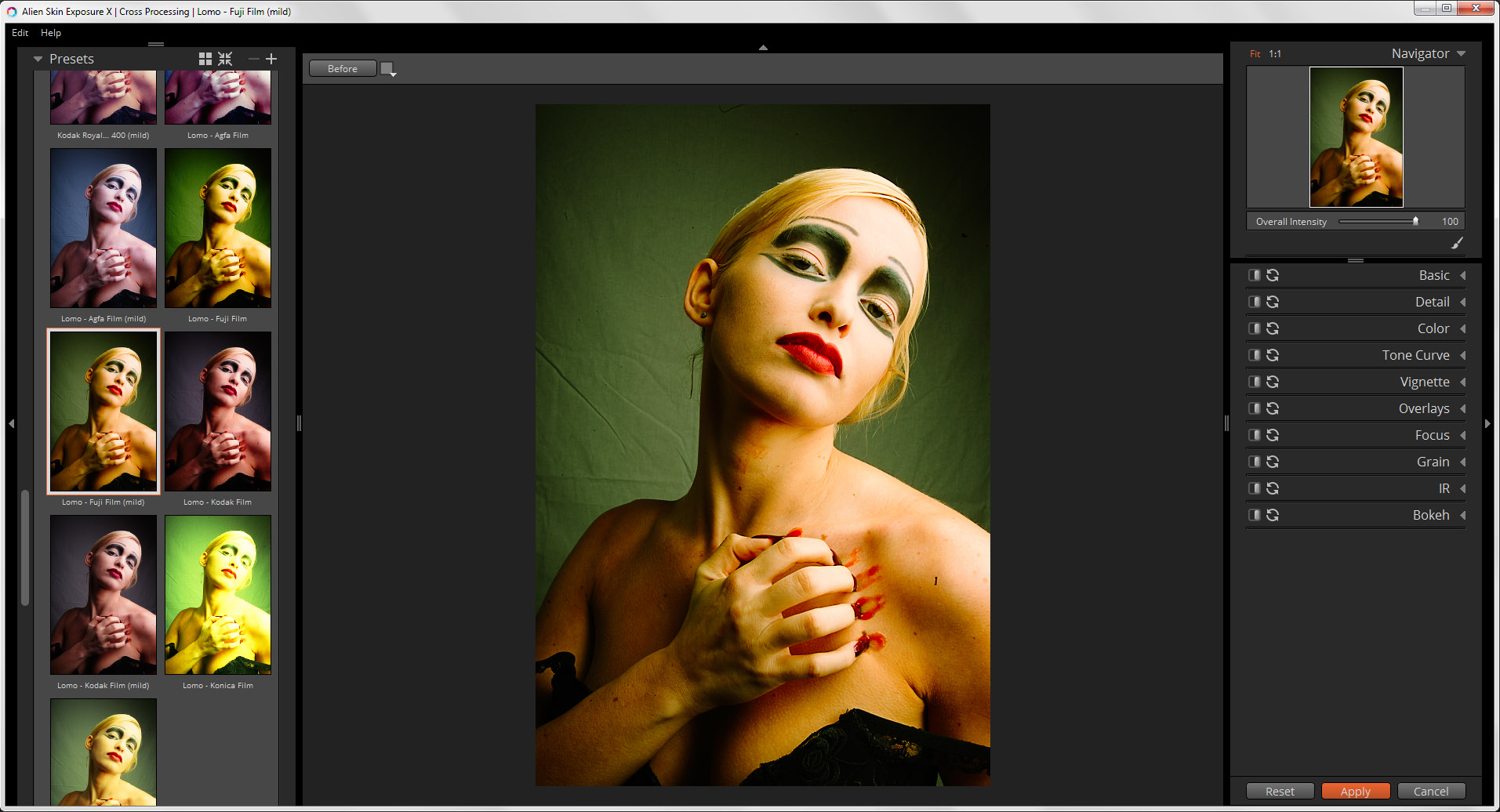Reset the Focus panel settings
This screenshot has height=812, width=1500.
[x=1273, y=435]
